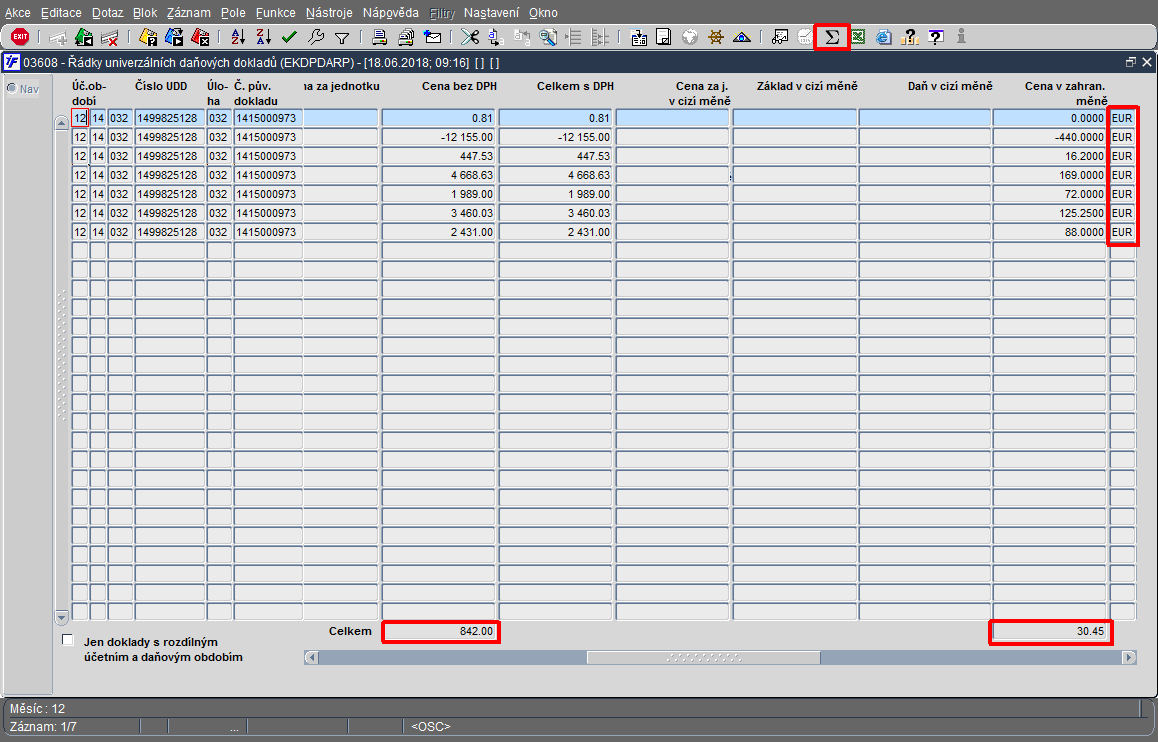
Task: Click the wrench tool icon
Action: point(316,37)
